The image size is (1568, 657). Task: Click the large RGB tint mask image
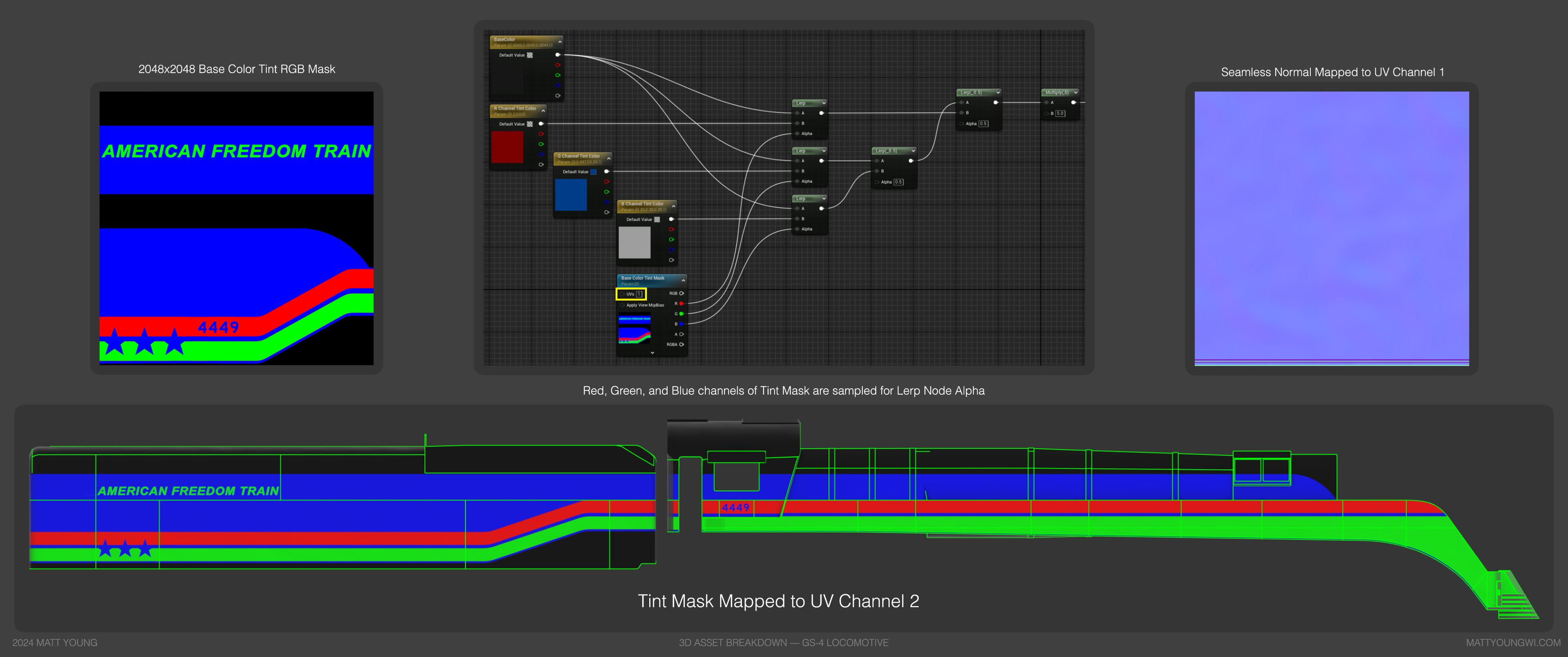[237, 228]
